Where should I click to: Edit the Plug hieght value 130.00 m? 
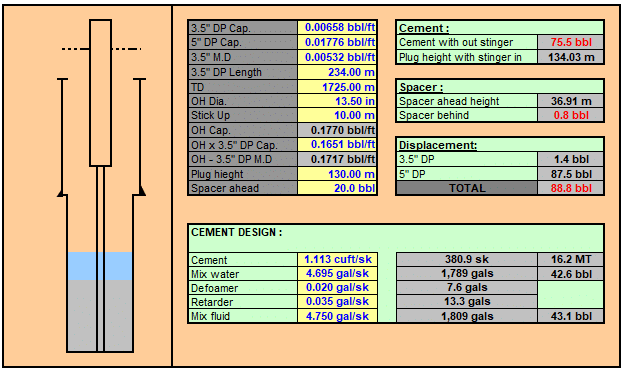point(337,174)
